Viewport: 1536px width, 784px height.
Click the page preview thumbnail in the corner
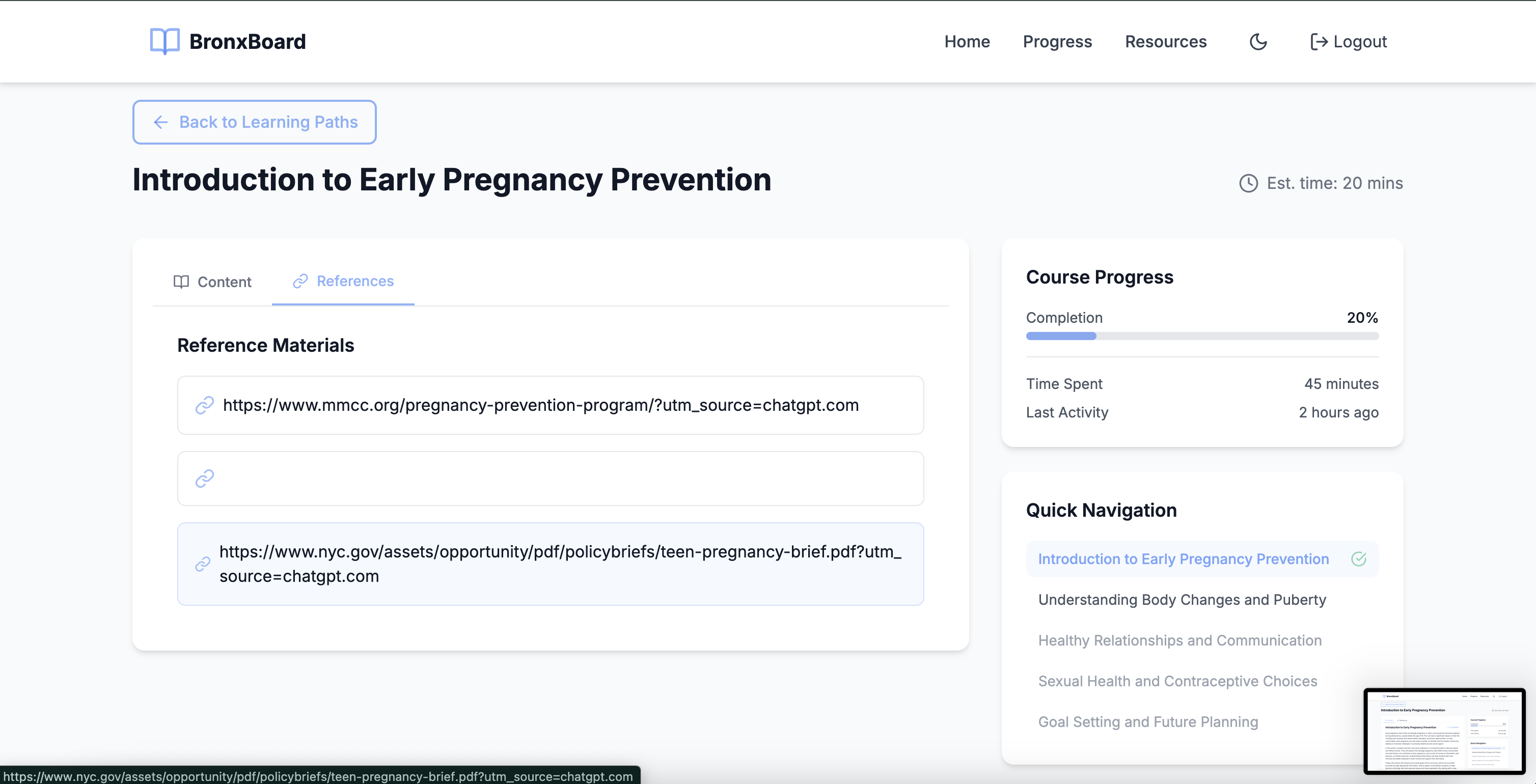[1444, 731]
